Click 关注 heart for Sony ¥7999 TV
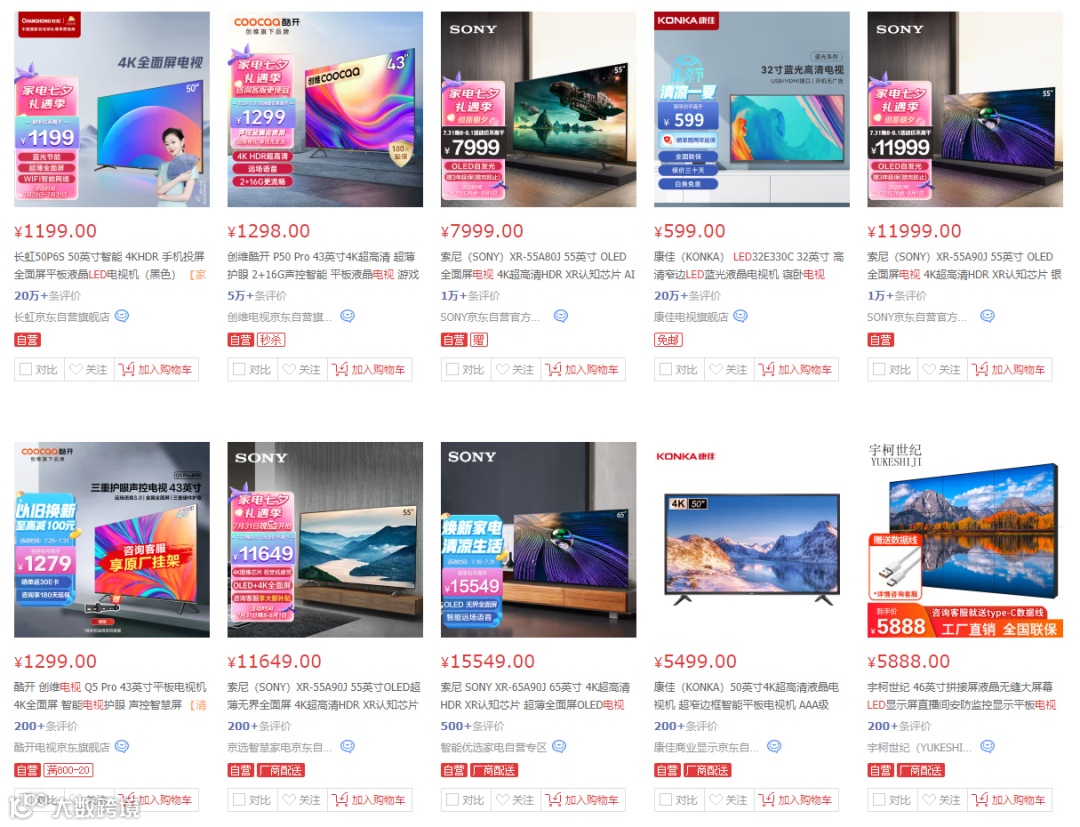Viewport: 1080px width, 827px height. click(515, 370)
